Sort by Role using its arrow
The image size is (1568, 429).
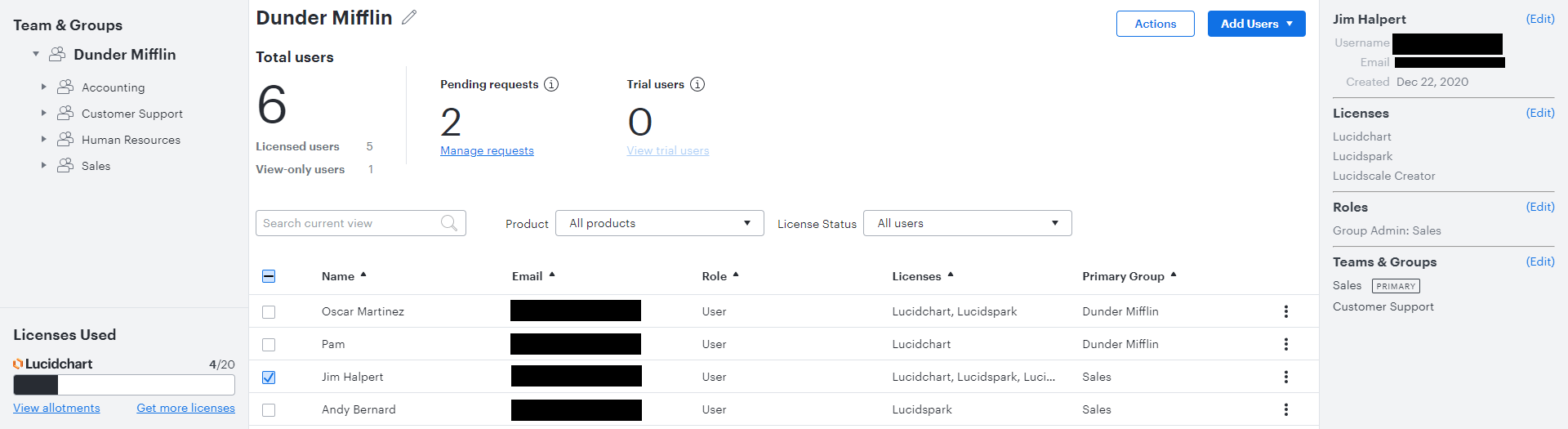[x=736, y=275]
